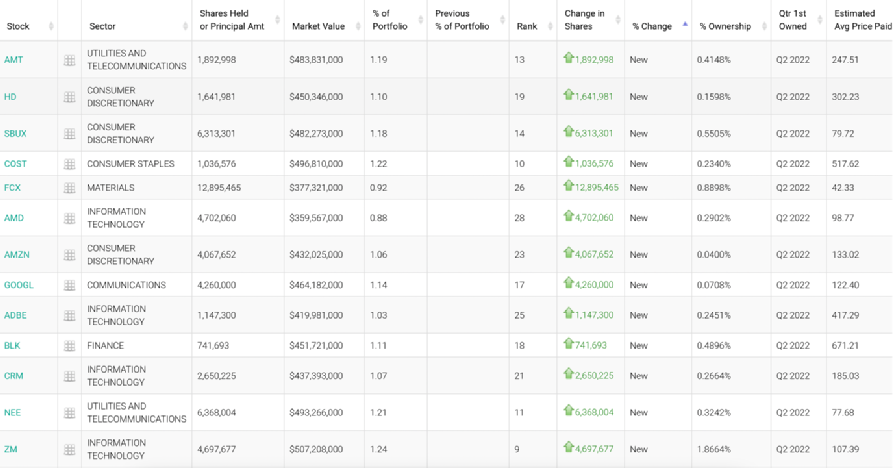Open the grid icon for GOOGL

(x=69, y=285)
